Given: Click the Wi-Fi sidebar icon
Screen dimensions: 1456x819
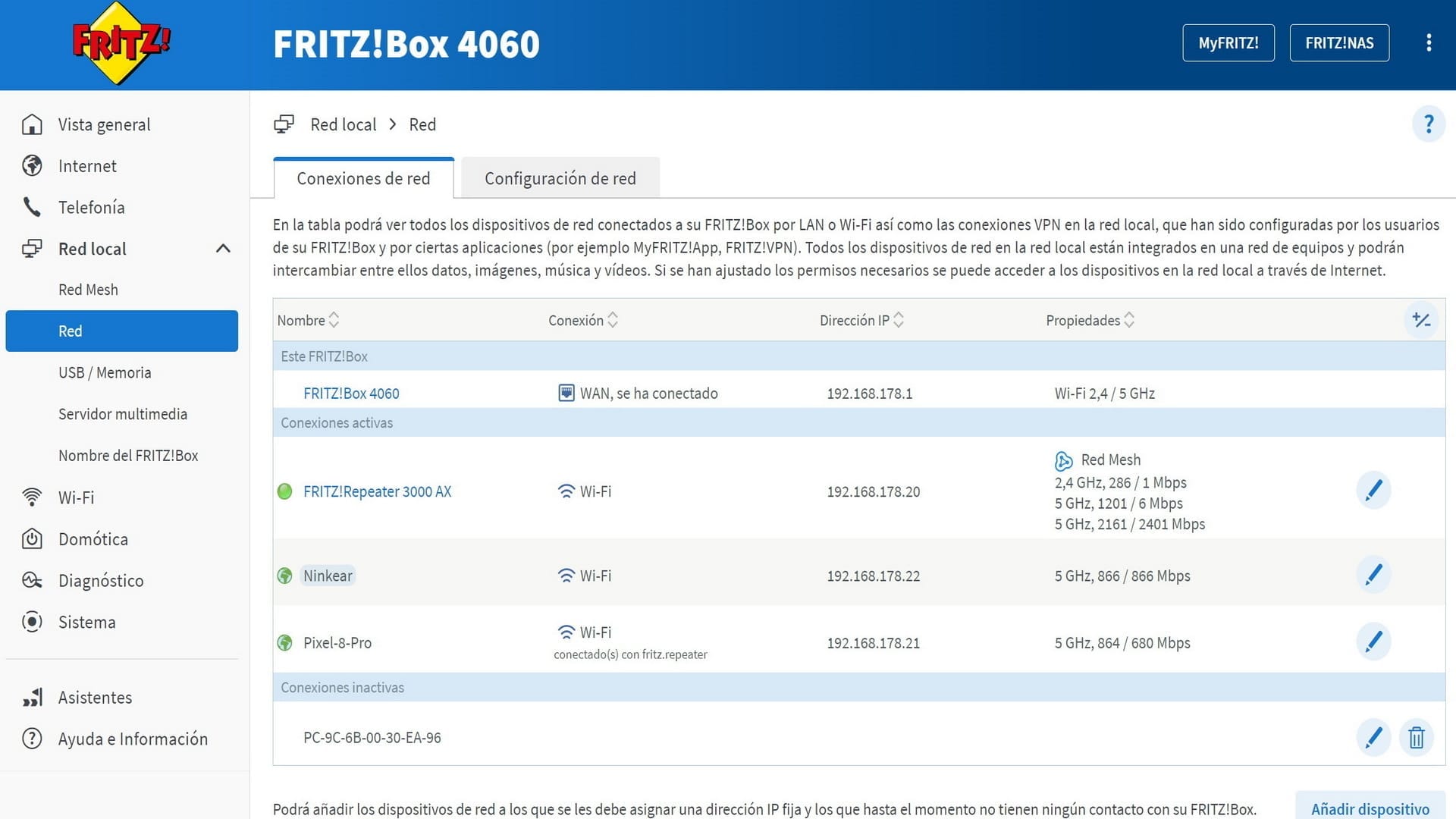Looking at the screenshot, I should tap(32, 497).
